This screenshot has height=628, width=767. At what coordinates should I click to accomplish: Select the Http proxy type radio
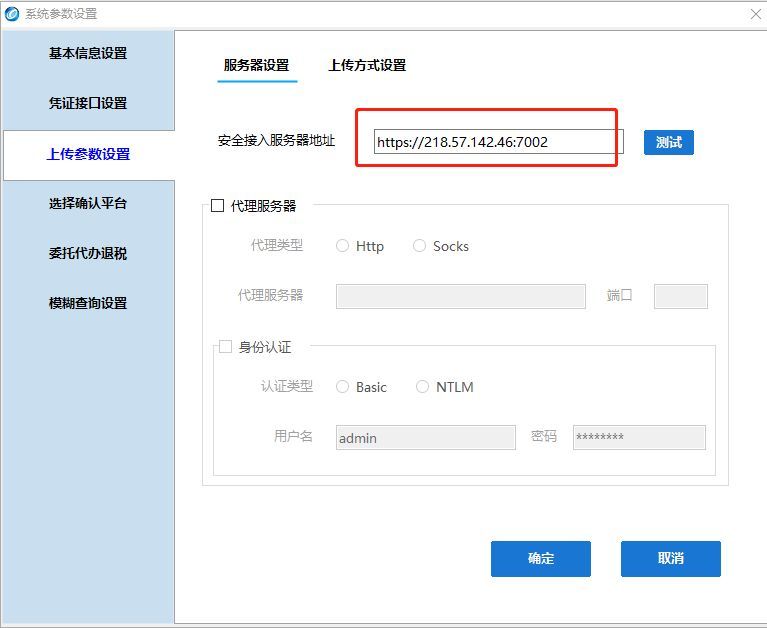342,246
